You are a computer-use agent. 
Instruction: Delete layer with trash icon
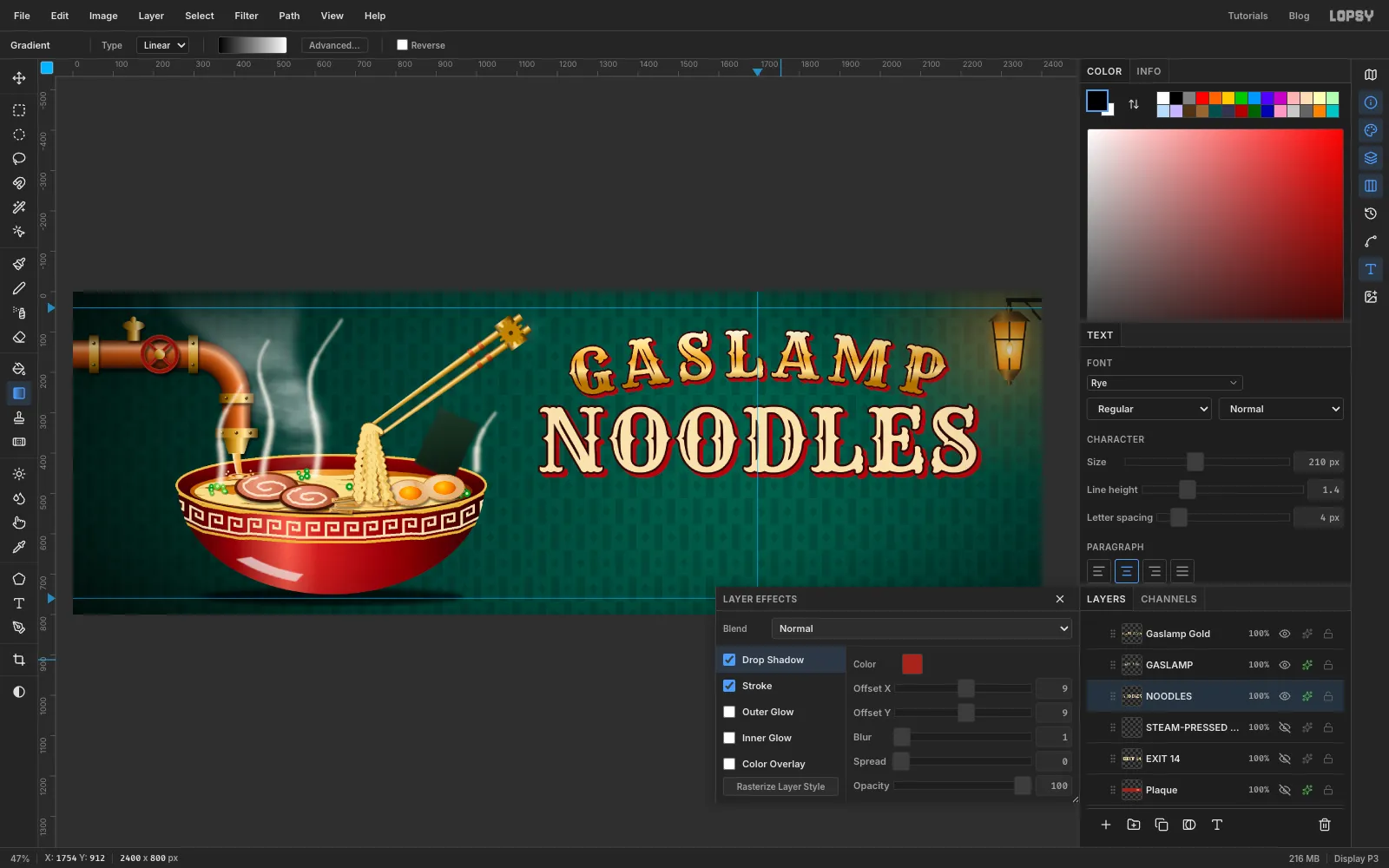pos(1325,825)
